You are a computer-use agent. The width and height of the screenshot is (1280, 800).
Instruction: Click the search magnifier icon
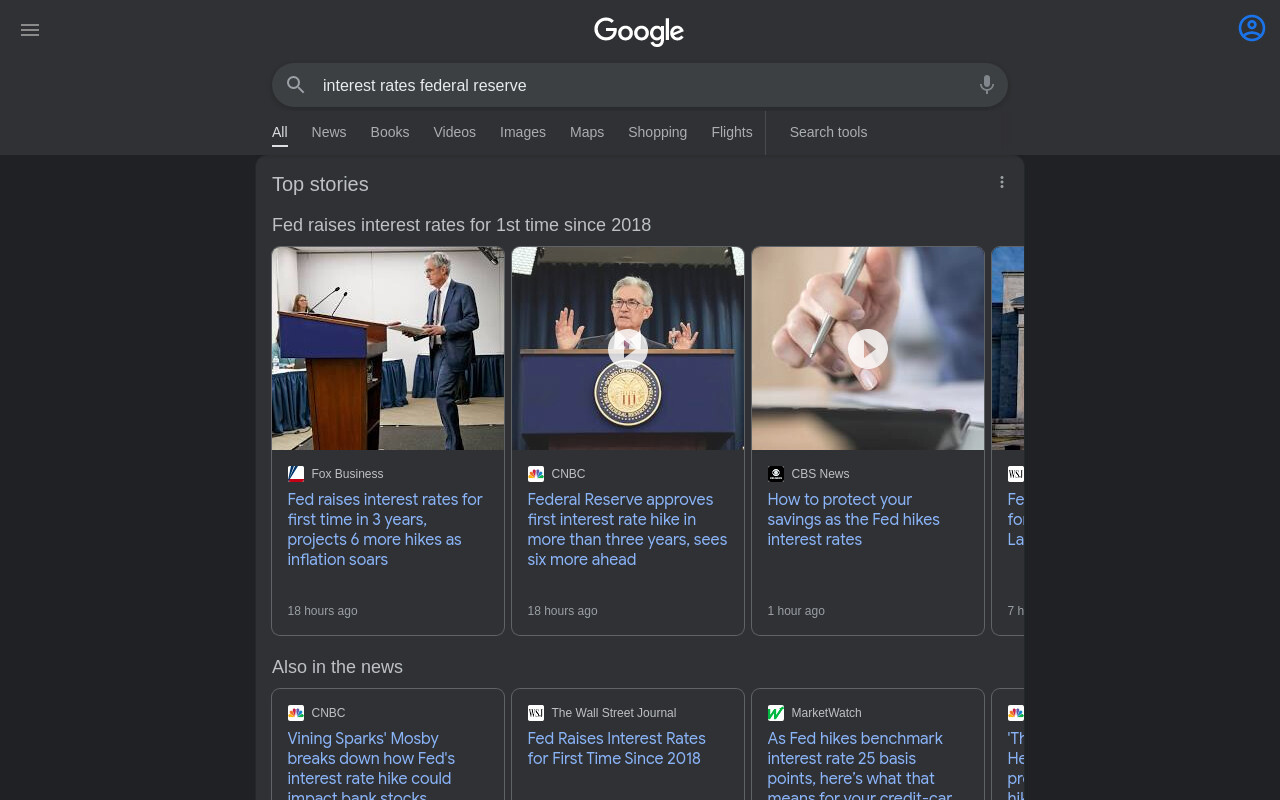point(295,85)
